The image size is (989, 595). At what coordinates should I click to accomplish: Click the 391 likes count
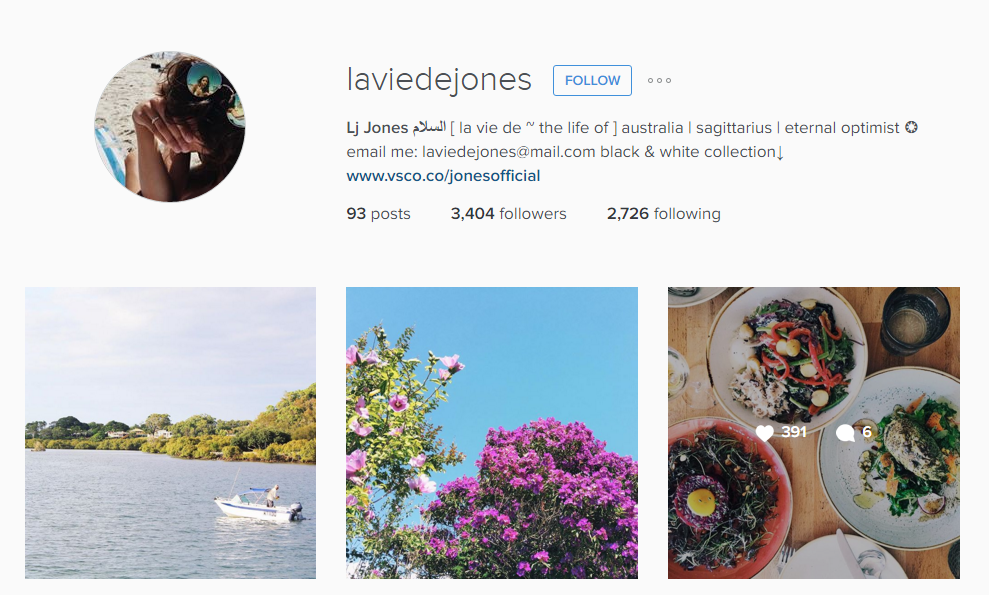point(794,432)
